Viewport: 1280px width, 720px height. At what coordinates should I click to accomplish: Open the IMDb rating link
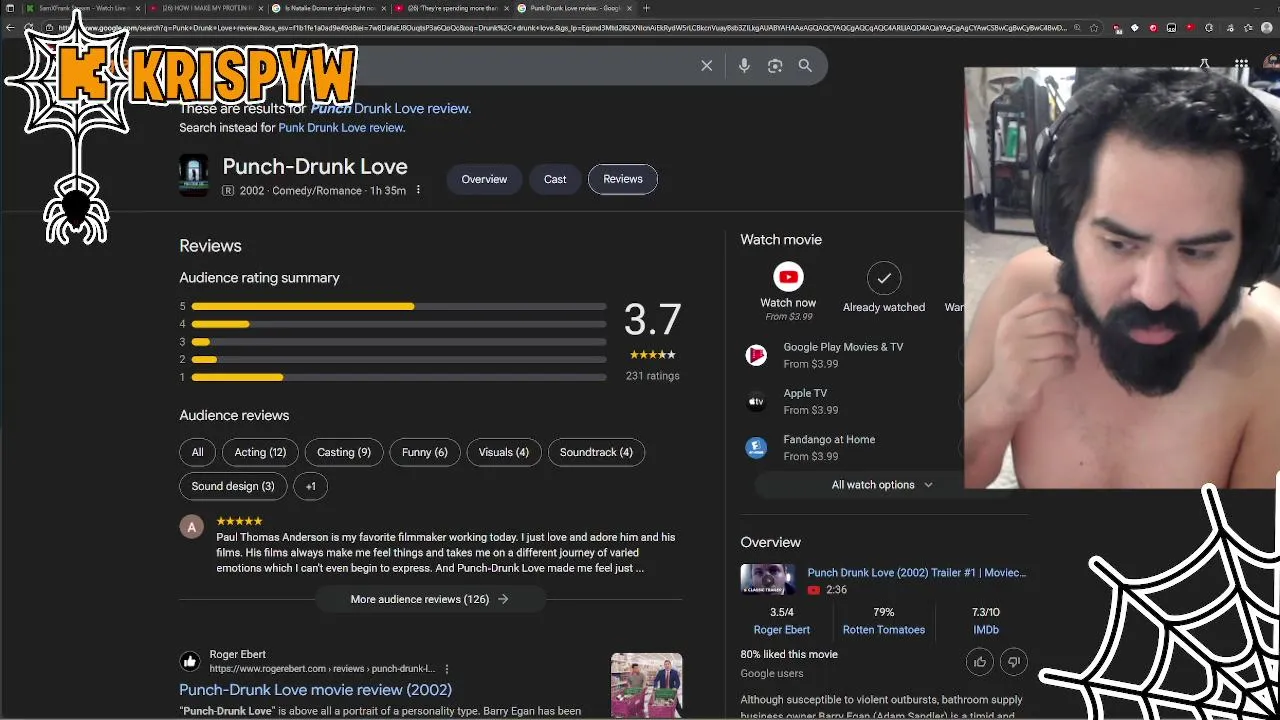(x=985, y=630)
